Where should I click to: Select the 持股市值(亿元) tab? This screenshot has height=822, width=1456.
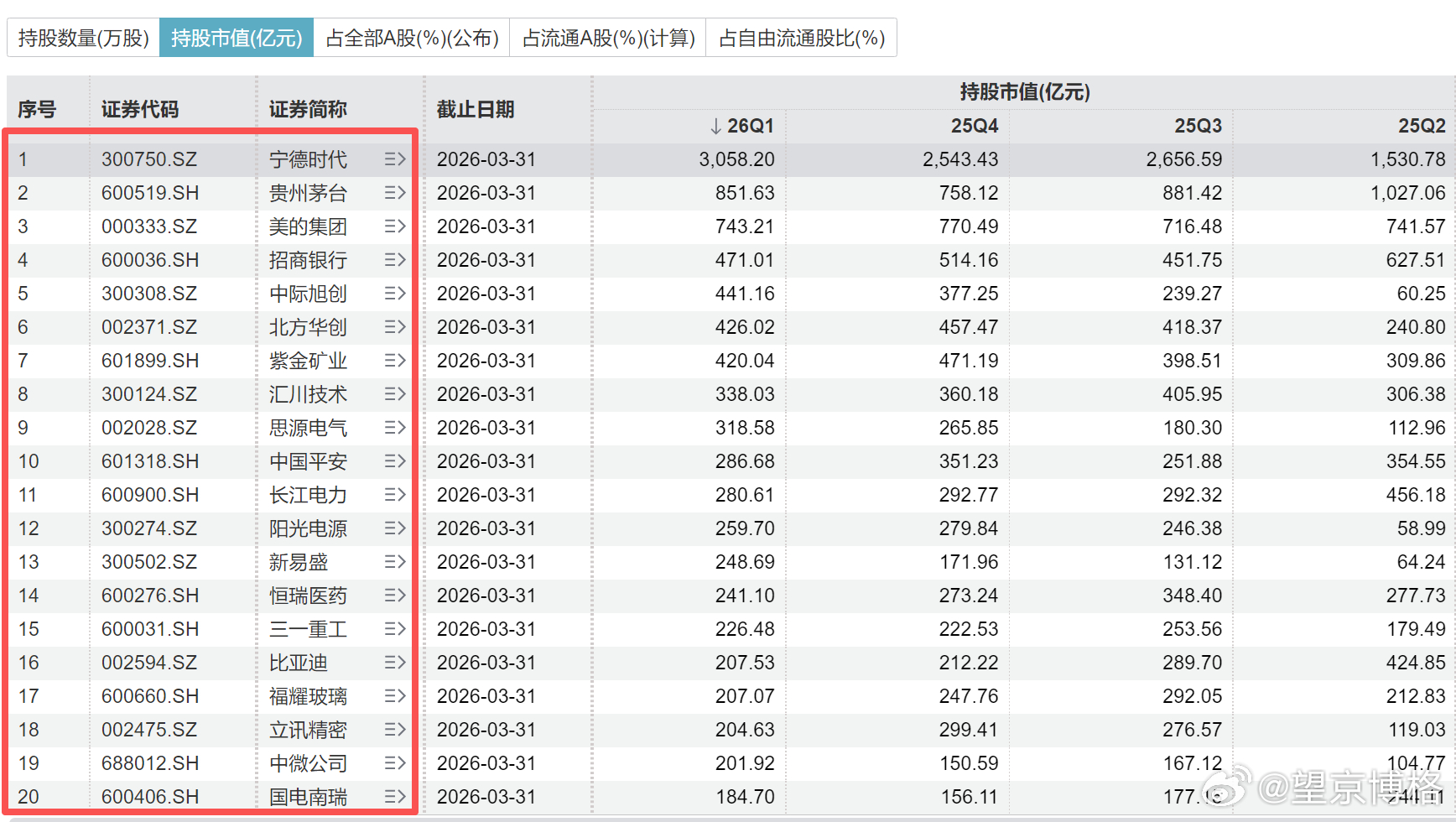pos(237,38)
